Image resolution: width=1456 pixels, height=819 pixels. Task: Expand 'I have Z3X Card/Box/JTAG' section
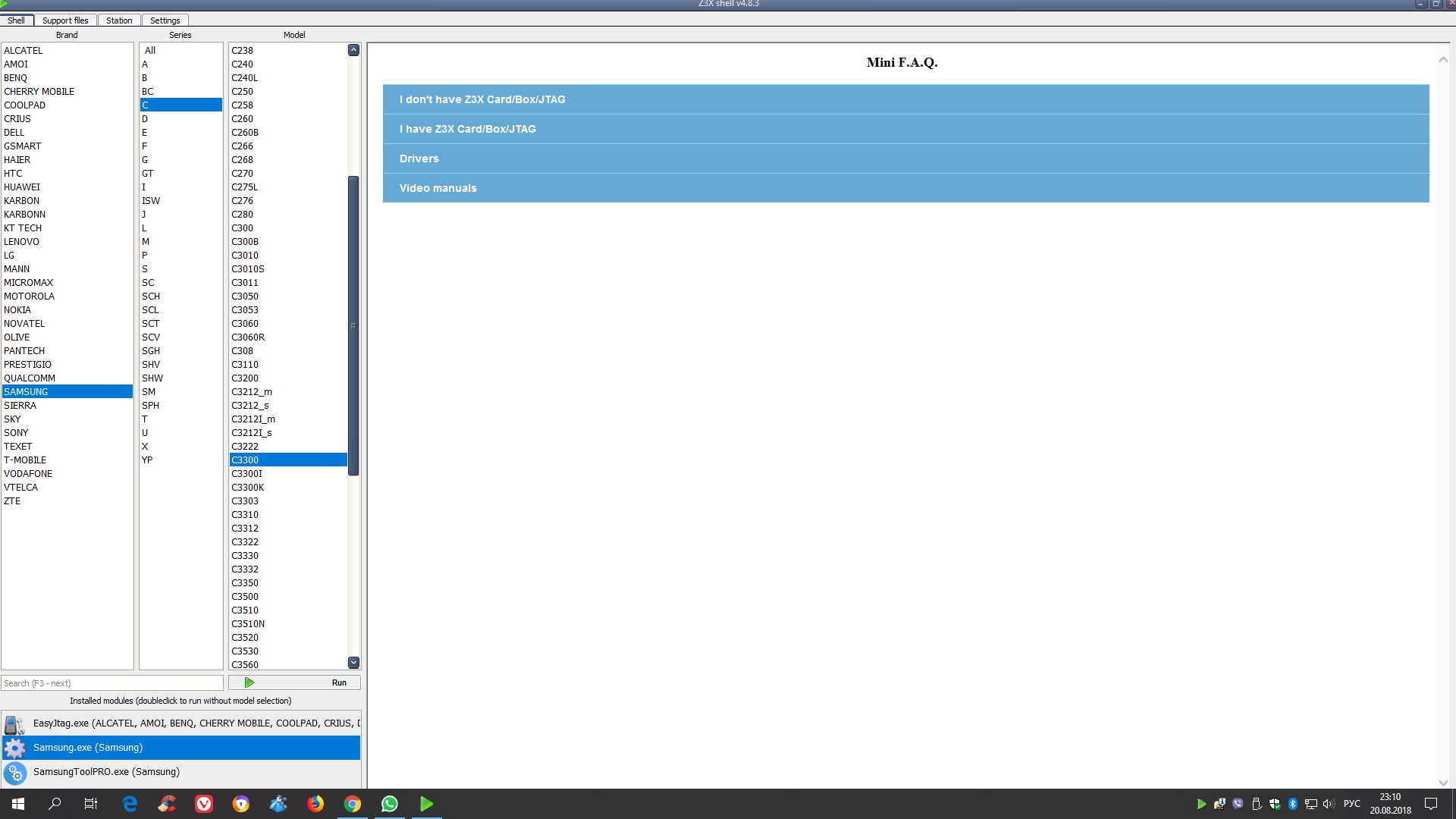coord(905,129)
